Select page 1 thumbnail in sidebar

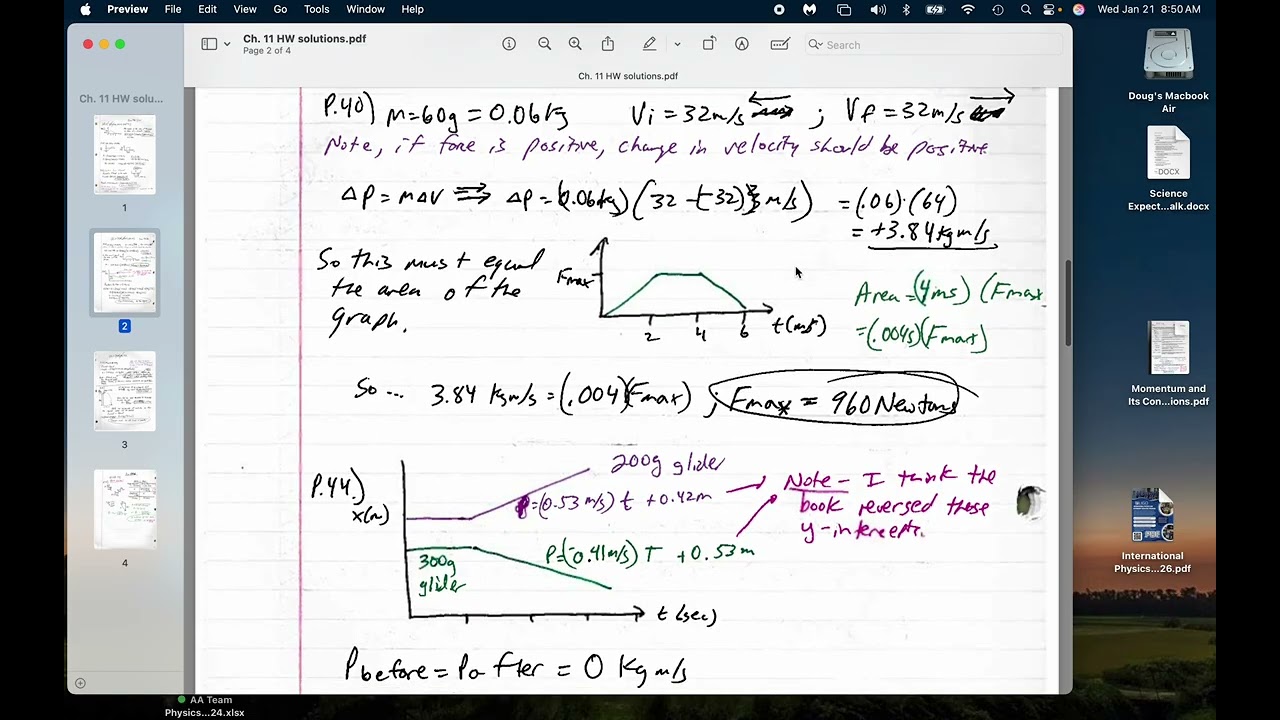(x=125, y=155)
